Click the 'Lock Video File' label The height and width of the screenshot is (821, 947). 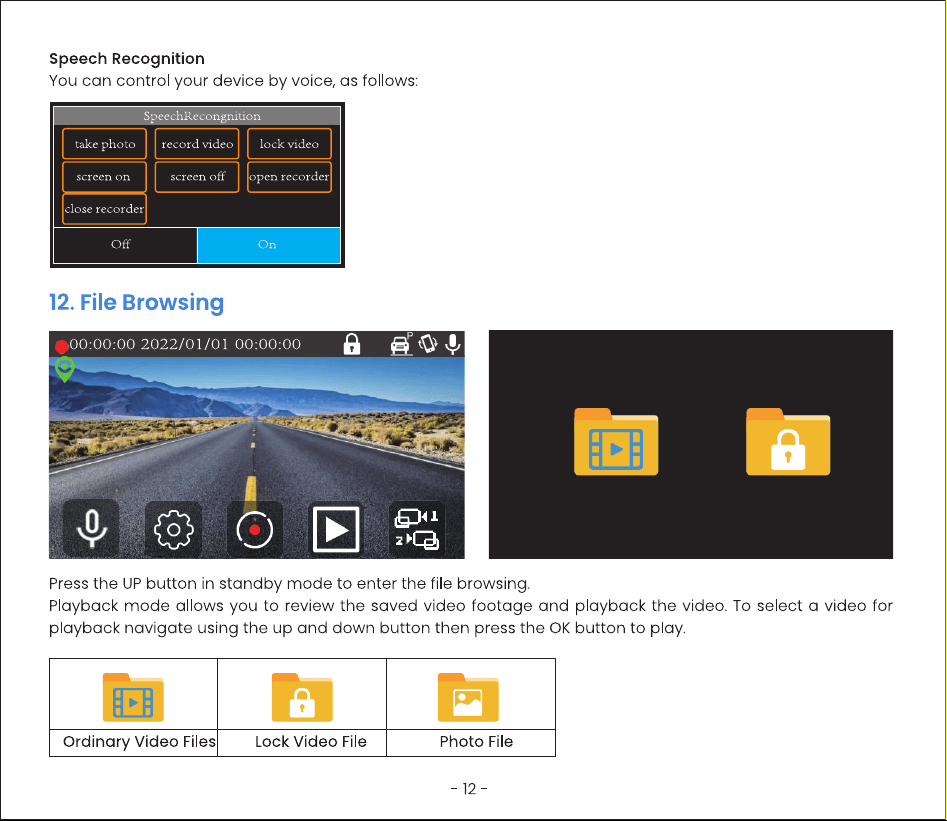pos(310,741)
